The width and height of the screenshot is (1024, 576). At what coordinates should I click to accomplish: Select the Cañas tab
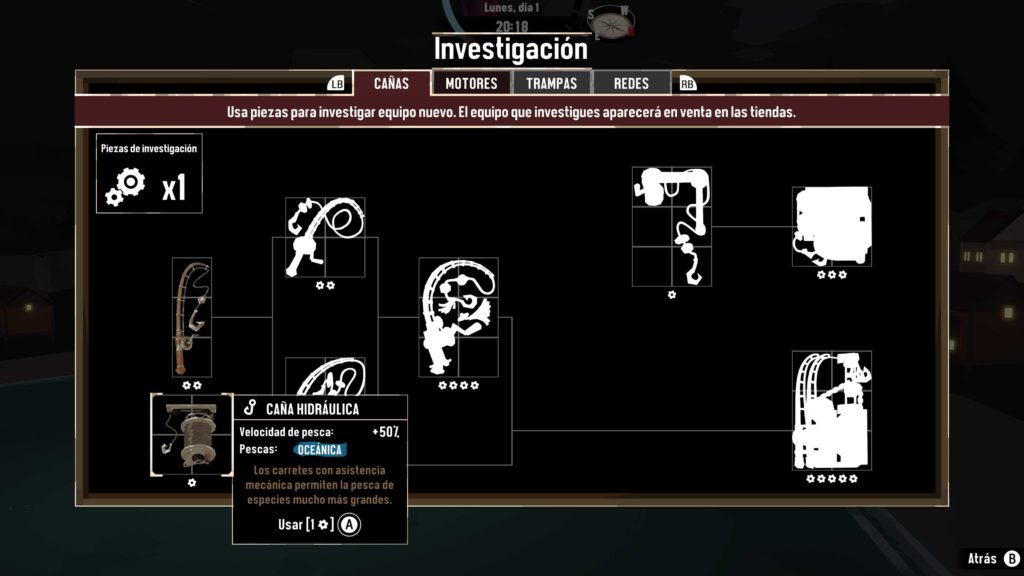click(392, 84)
